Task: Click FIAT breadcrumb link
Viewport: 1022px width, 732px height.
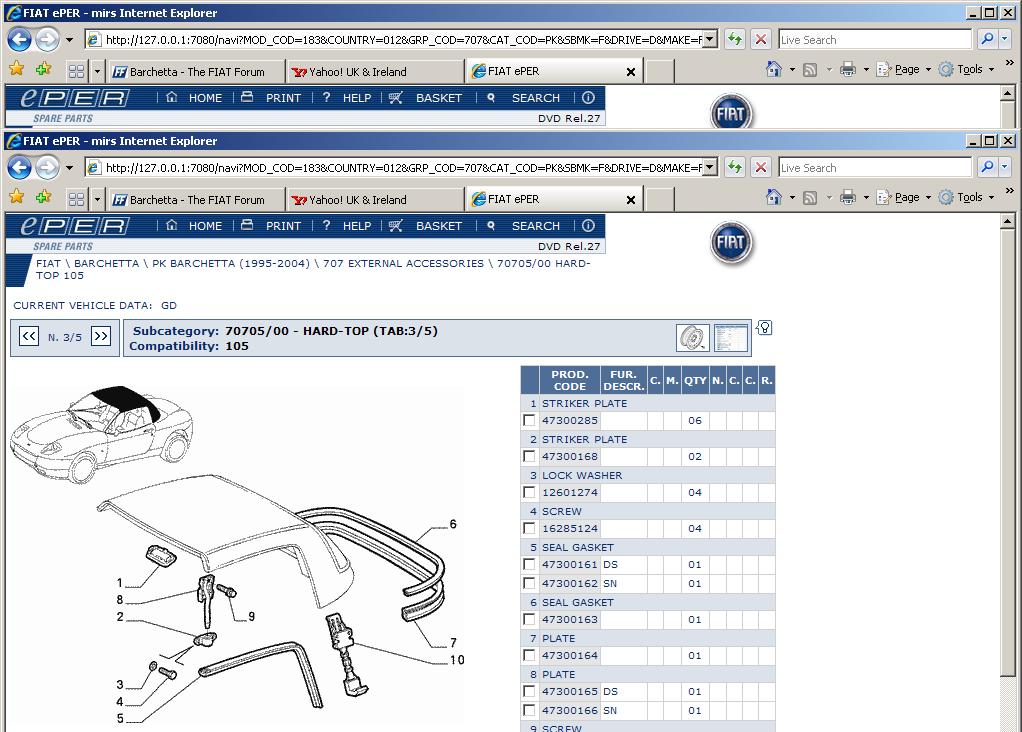Action: tap(48, 263)
